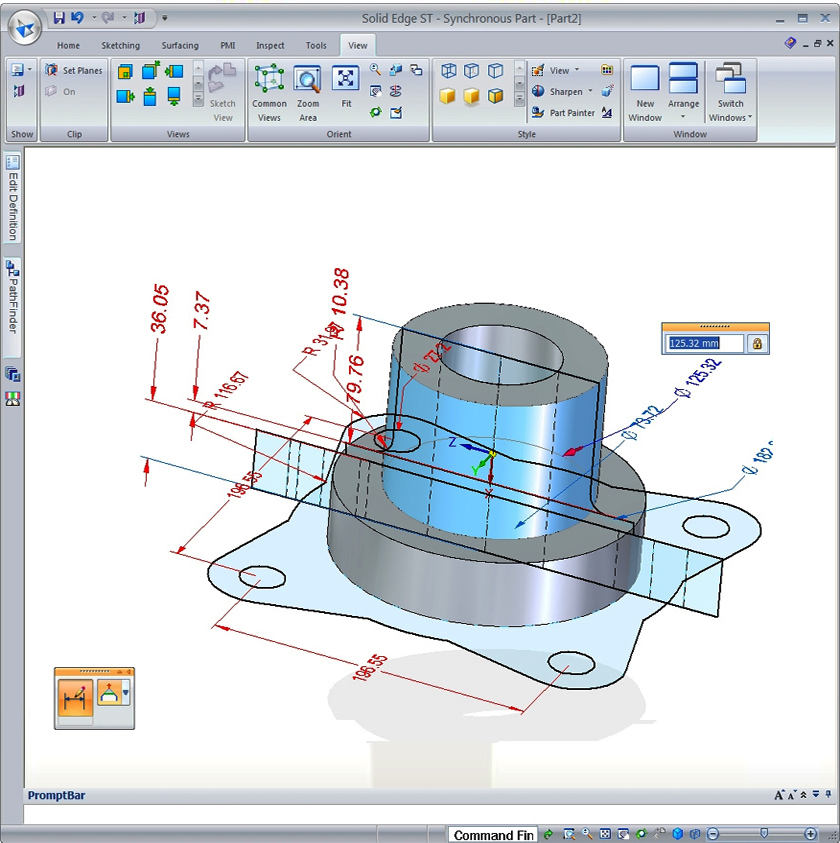Click Set Planes in the Clip group
Viewport: 840px width, 843px height.
(74, 70)
